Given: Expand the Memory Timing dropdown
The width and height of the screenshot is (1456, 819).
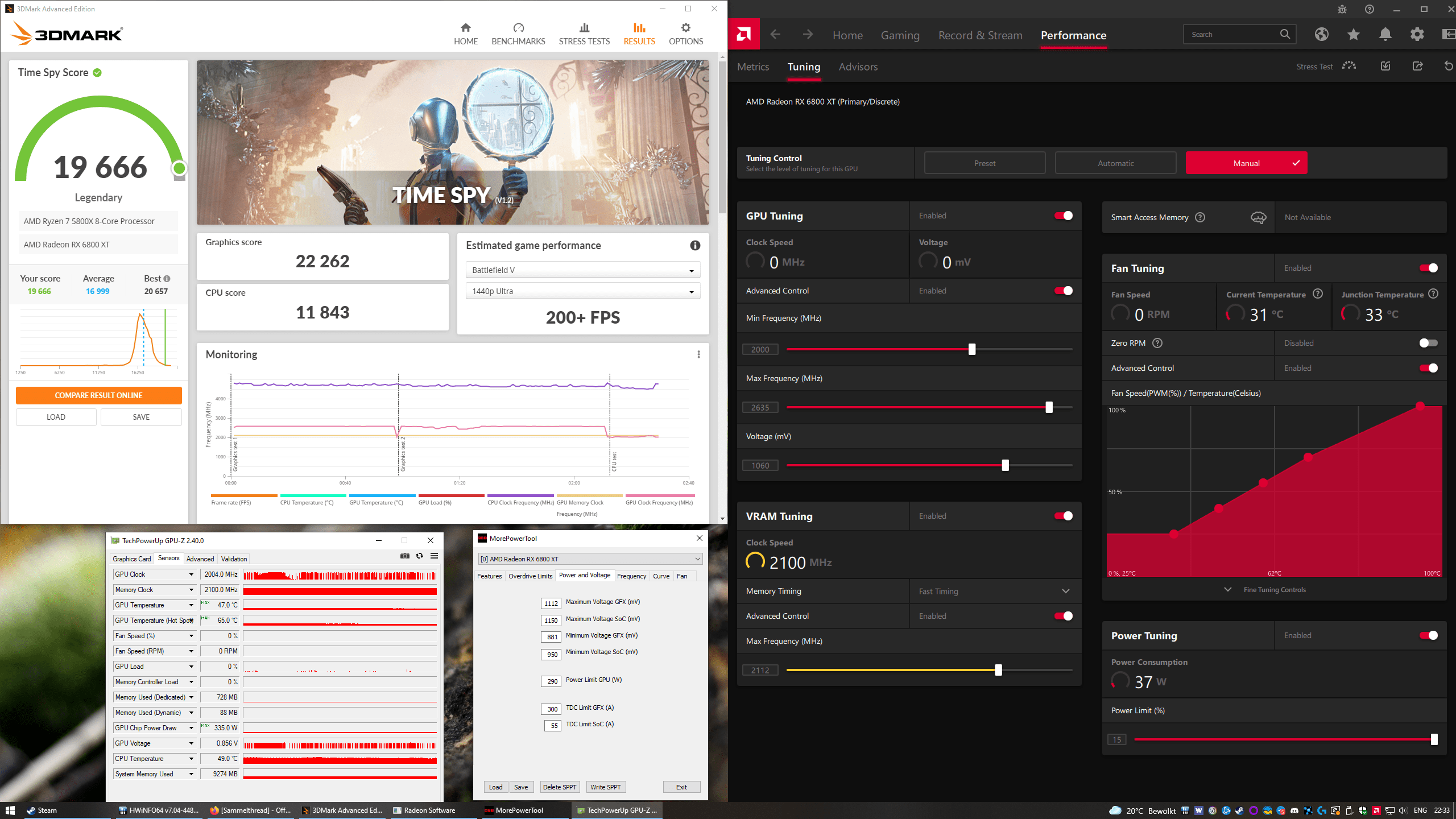Looking at the screenshot, I should click(1065, 591).
